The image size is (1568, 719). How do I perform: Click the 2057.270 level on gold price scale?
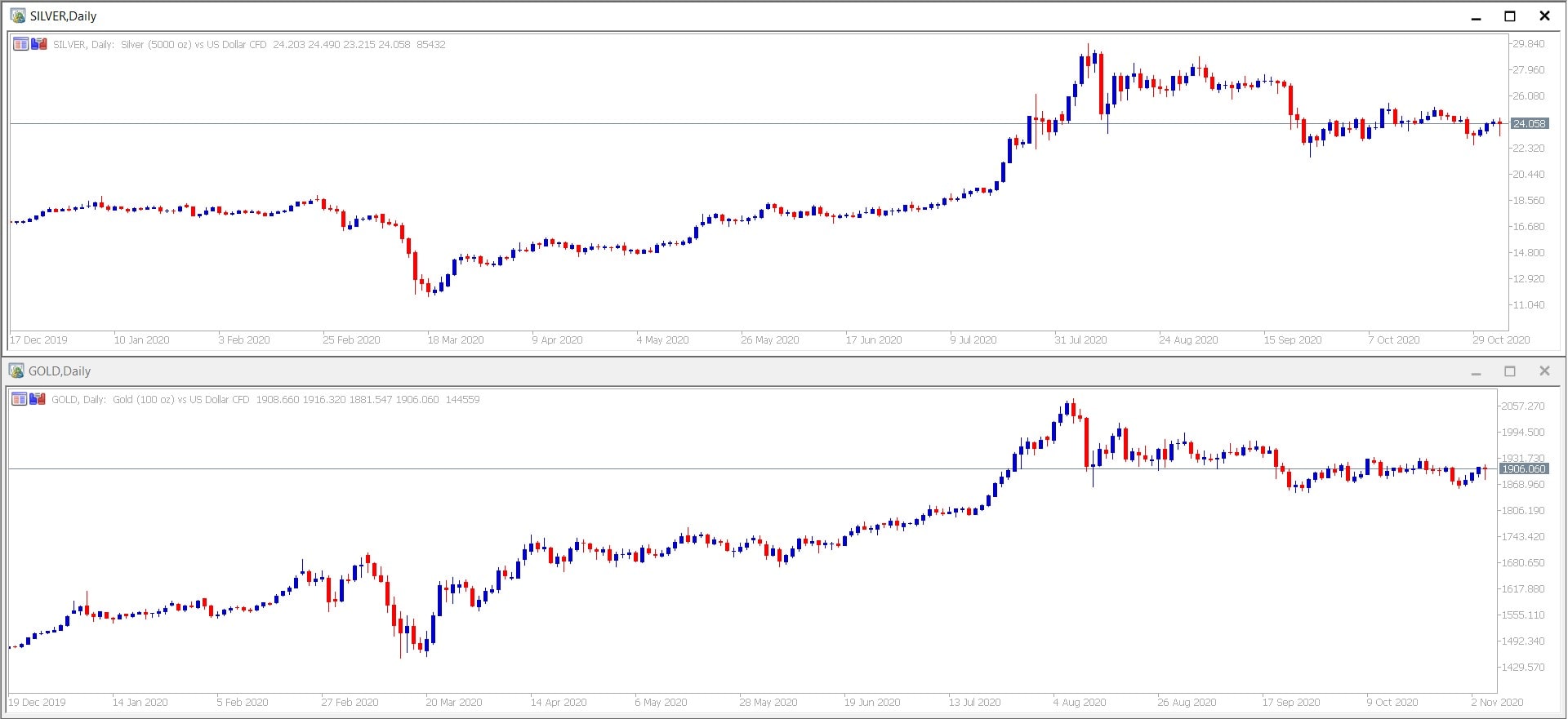pos(1523,406)
